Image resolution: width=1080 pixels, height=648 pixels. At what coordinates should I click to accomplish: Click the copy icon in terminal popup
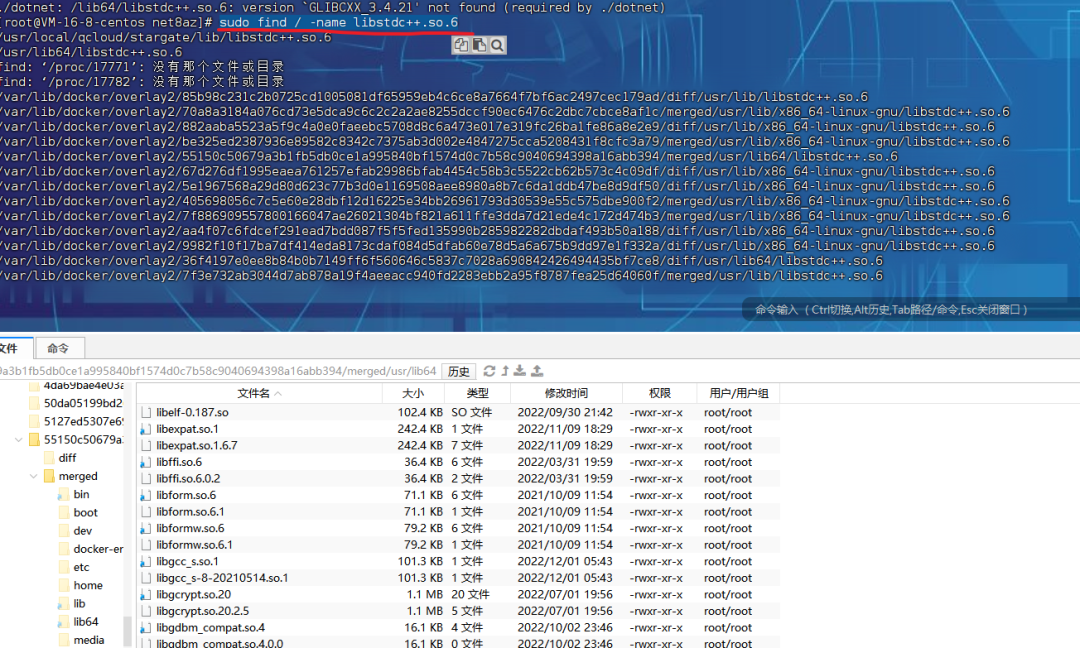(x=460, y=45)
